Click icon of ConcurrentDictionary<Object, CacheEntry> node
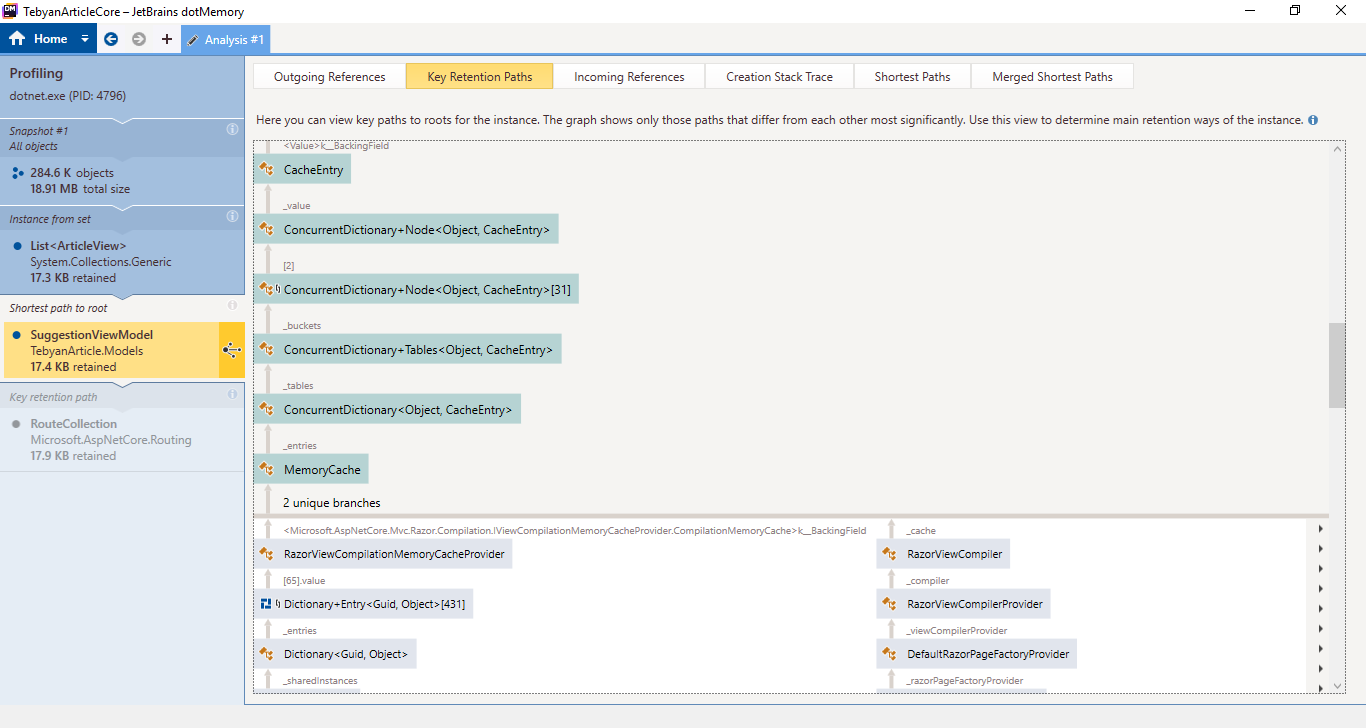Image resolution: width=1366 pixels, height=728 pixels. (x=266, y=410)
